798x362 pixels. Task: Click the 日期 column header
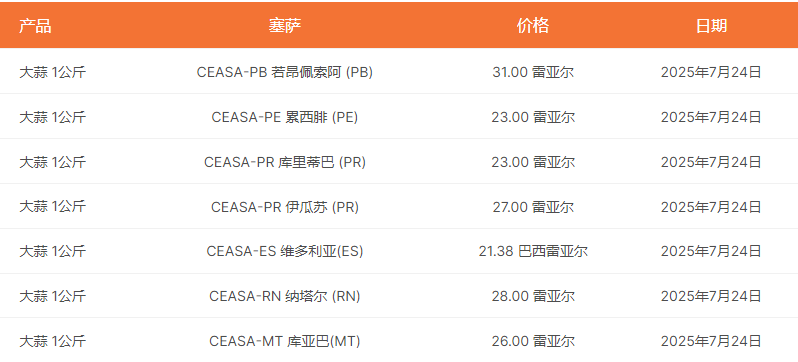click(711, 25)
